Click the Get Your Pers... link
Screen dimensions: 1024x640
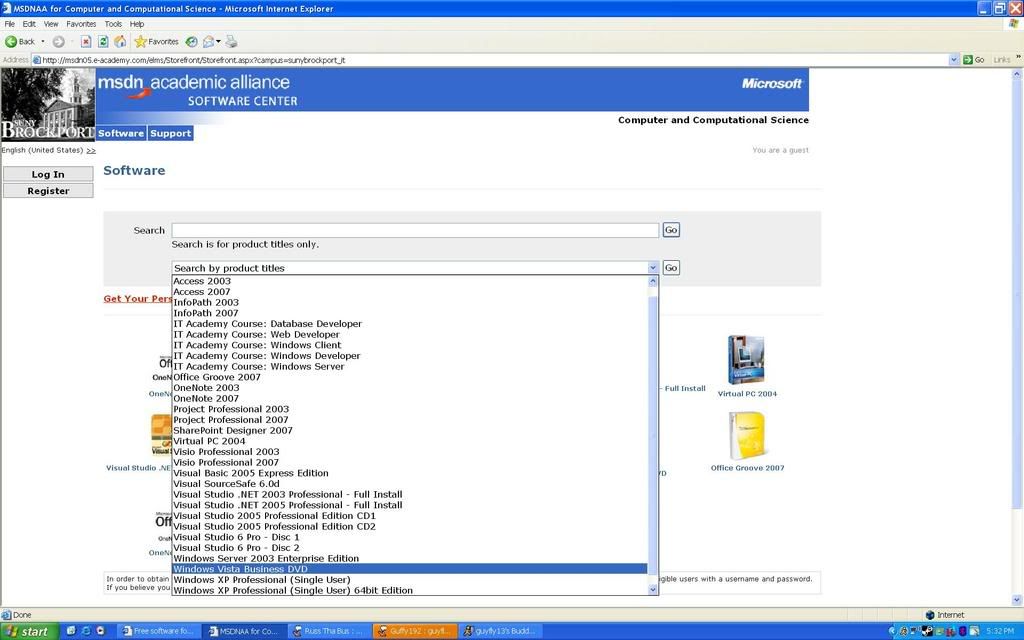(x=138, y=298)
